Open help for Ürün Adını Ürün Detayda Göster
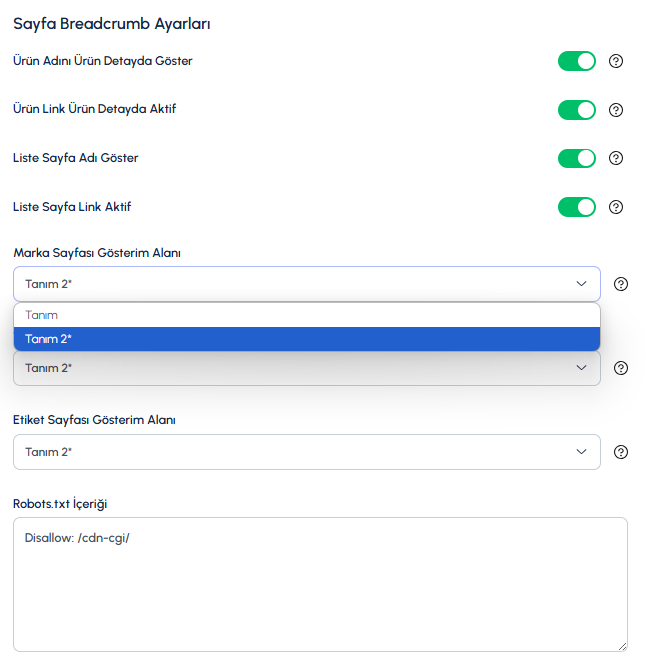This screenshot has height=664, width=652. pos(616,61)
